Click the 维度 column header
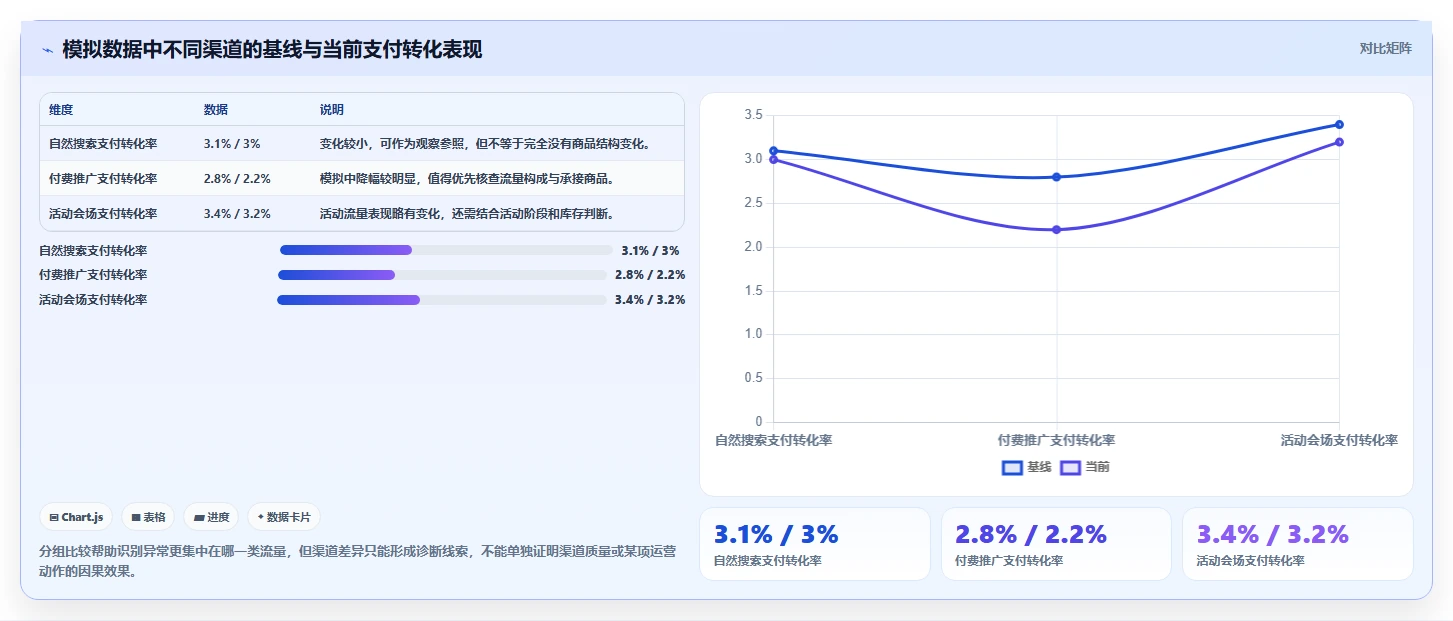The height and width of the screenshot is (621, 1453). click(x=61, y=110)
